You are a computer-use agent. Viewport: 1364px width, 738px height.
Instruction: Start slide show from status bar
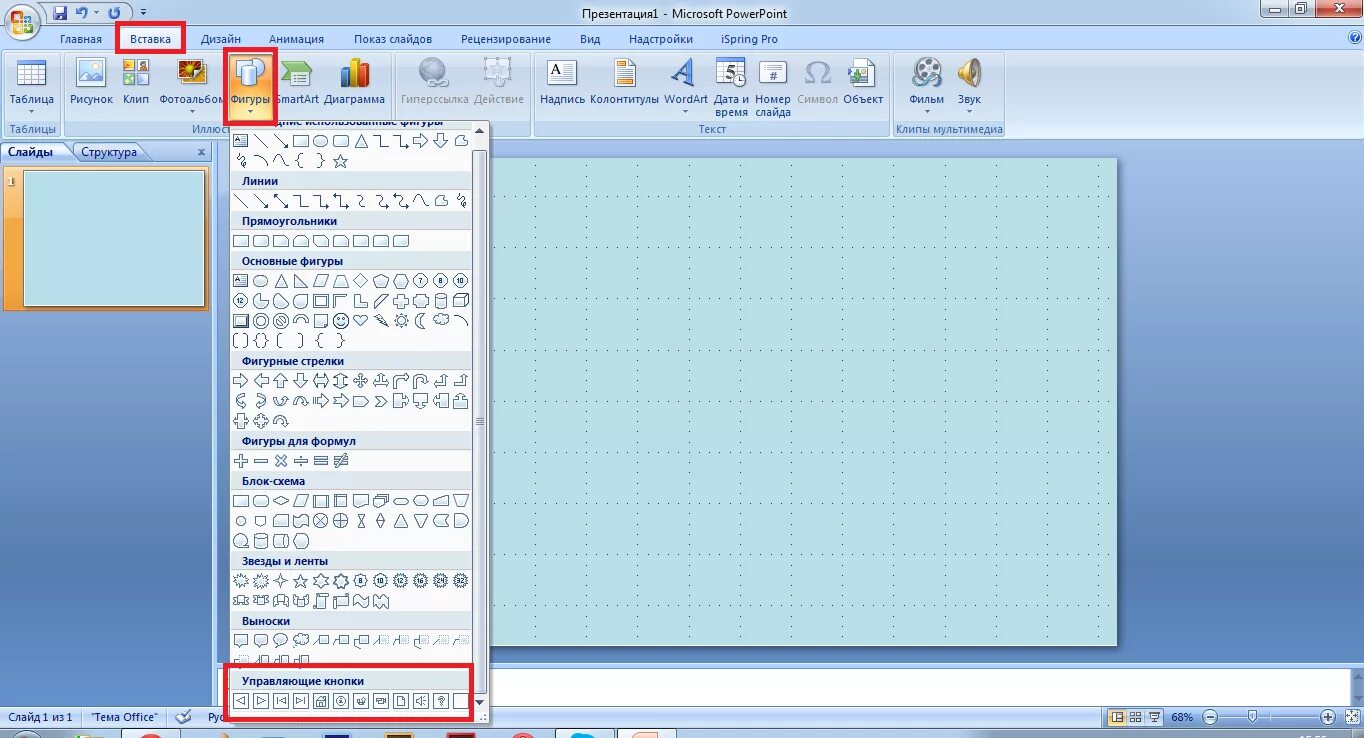tap(1156, 717)
